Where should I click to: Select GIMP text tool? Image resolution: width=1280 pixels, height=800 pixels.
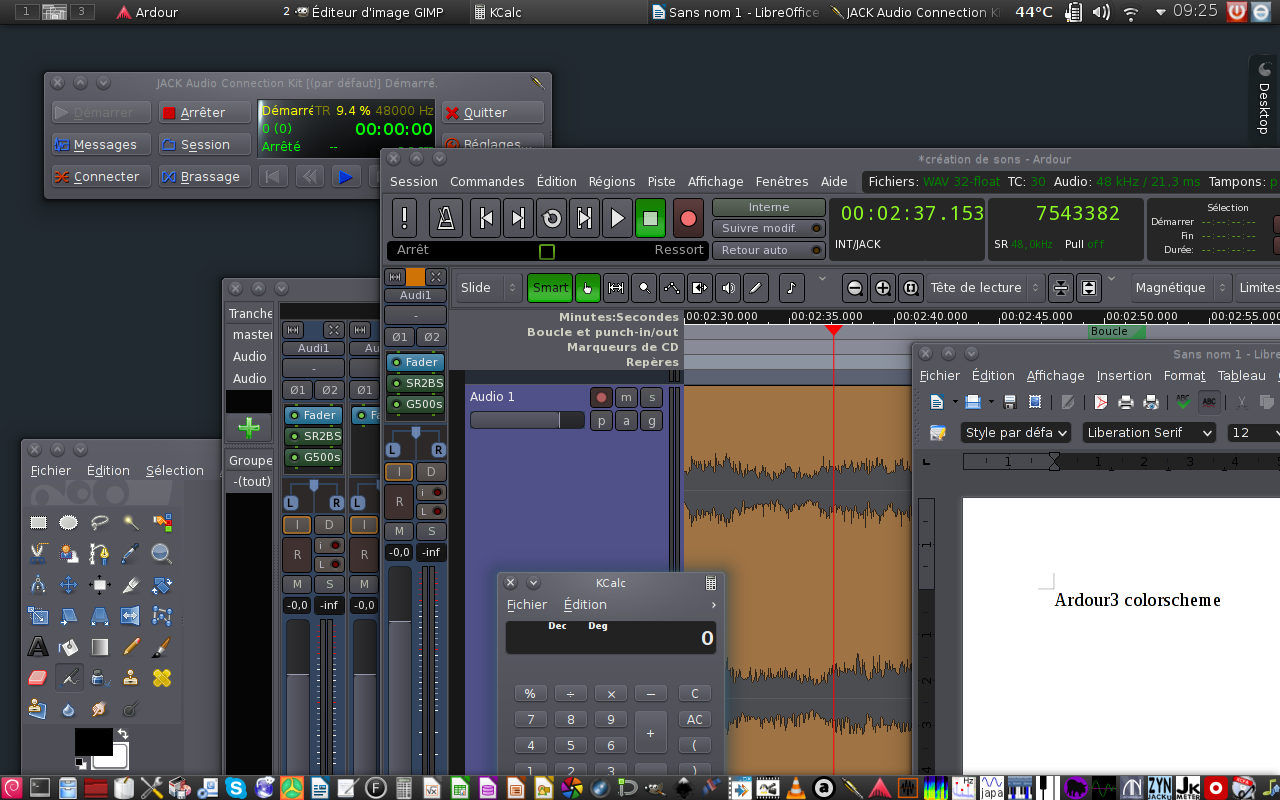38,647
